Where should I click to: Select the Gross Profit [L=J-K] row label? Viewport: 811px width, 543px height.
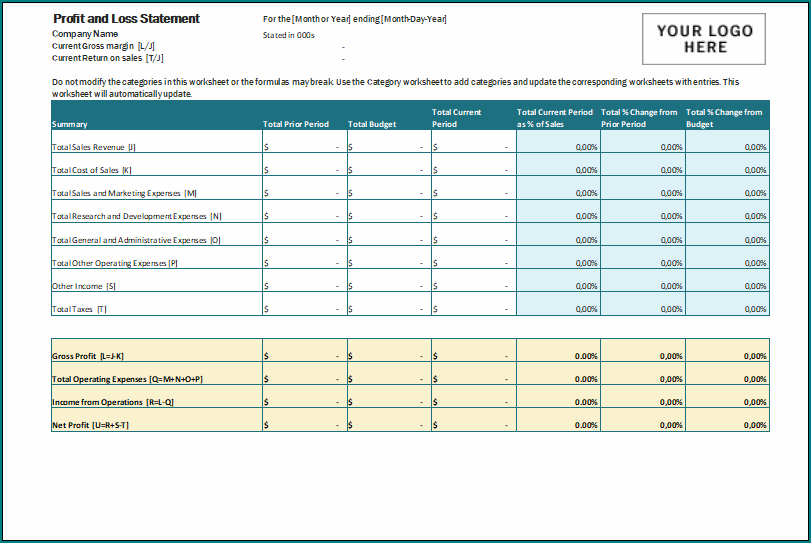click(88, 356)
